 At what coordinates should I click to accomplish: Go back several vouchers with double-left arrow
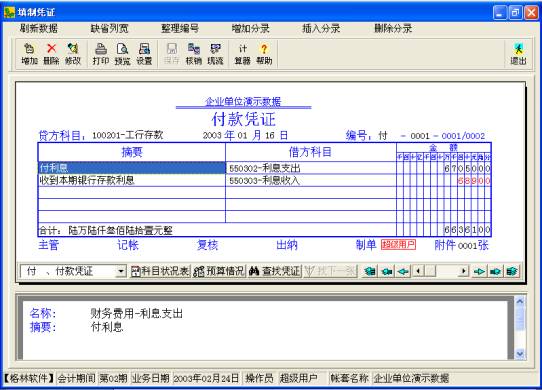pos(387,271)
